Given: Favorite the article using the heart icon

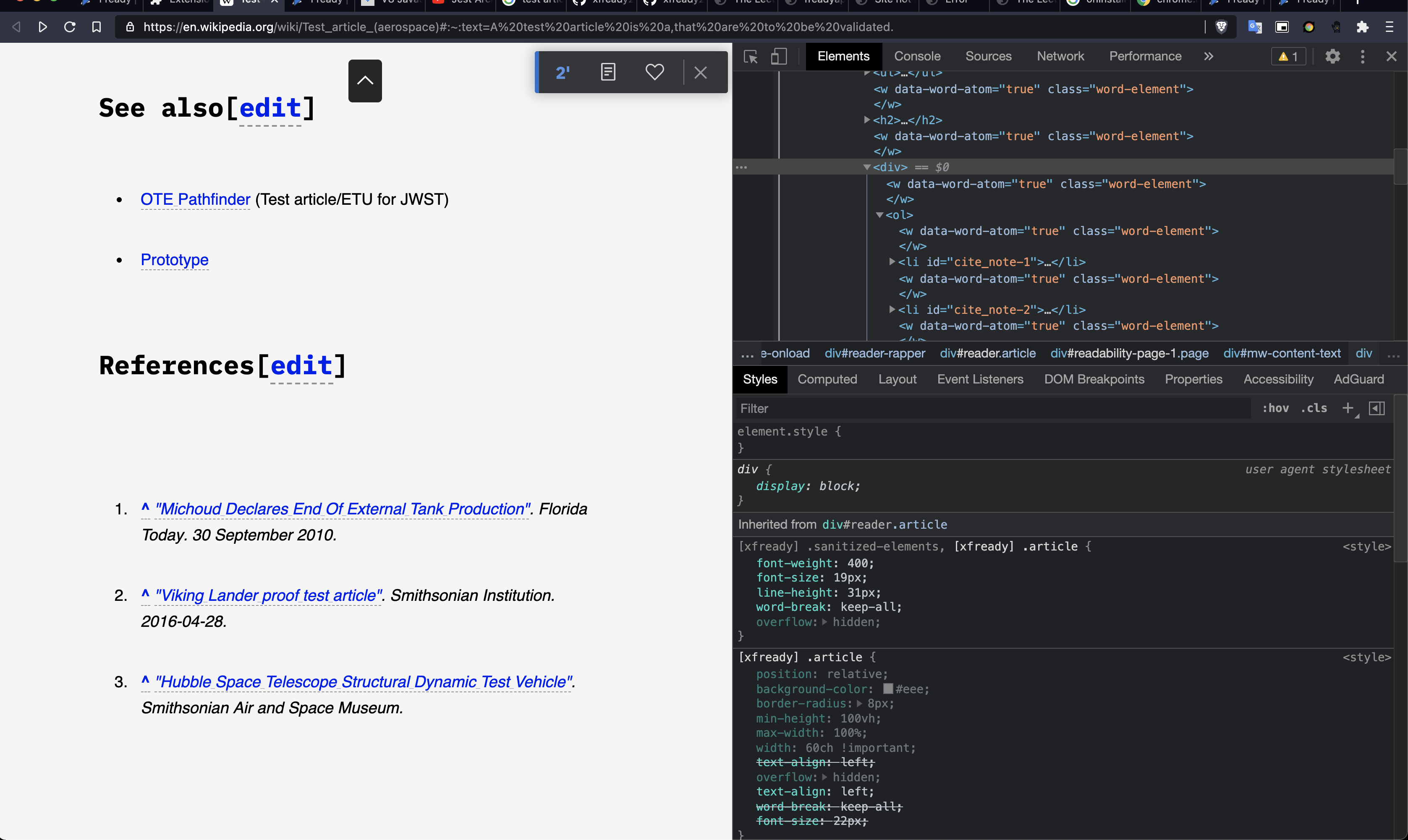Looking at the screenshot, I should [654, 72].
